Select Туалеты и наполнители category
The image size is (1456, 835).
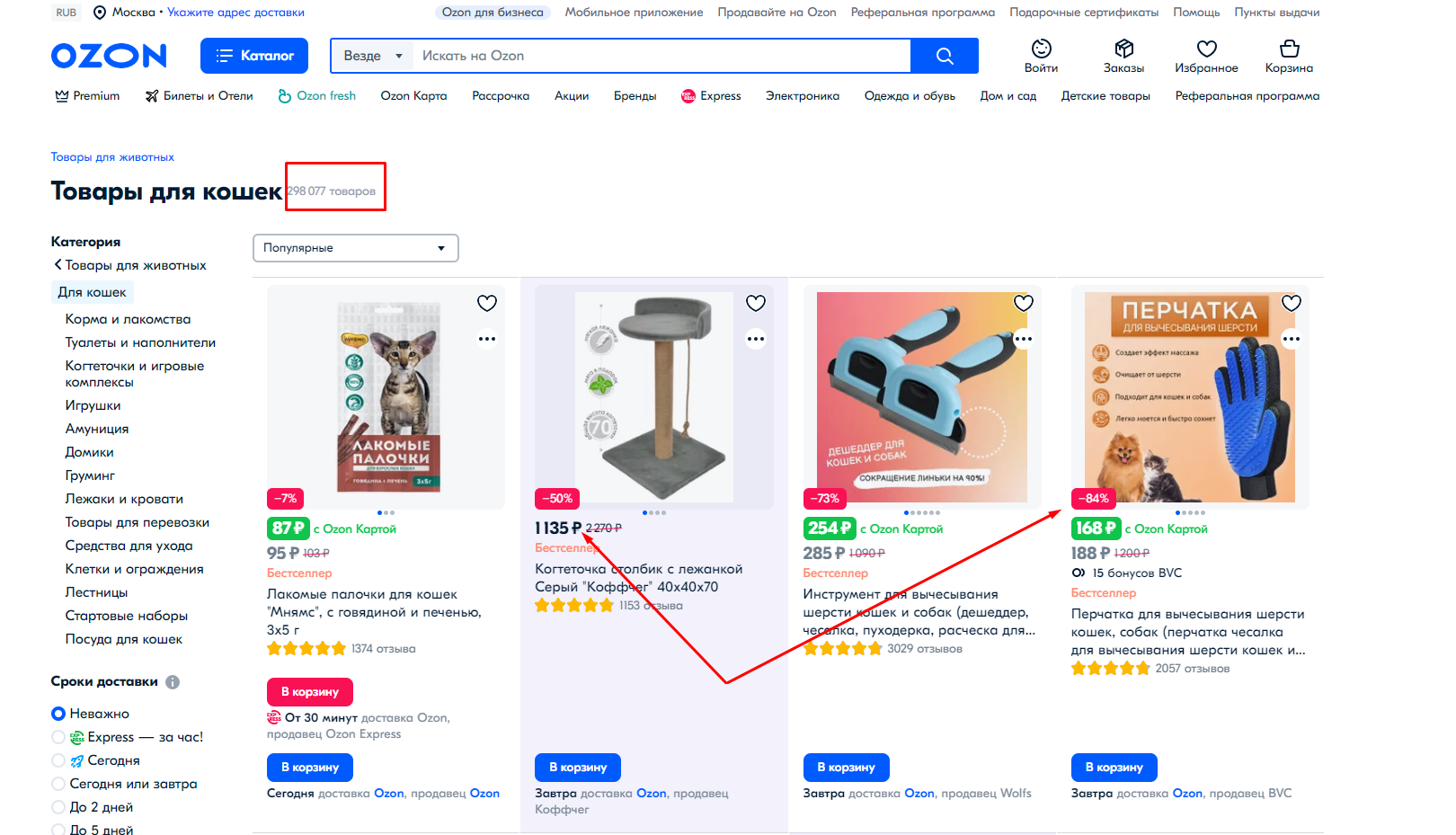tap(140, 342)
